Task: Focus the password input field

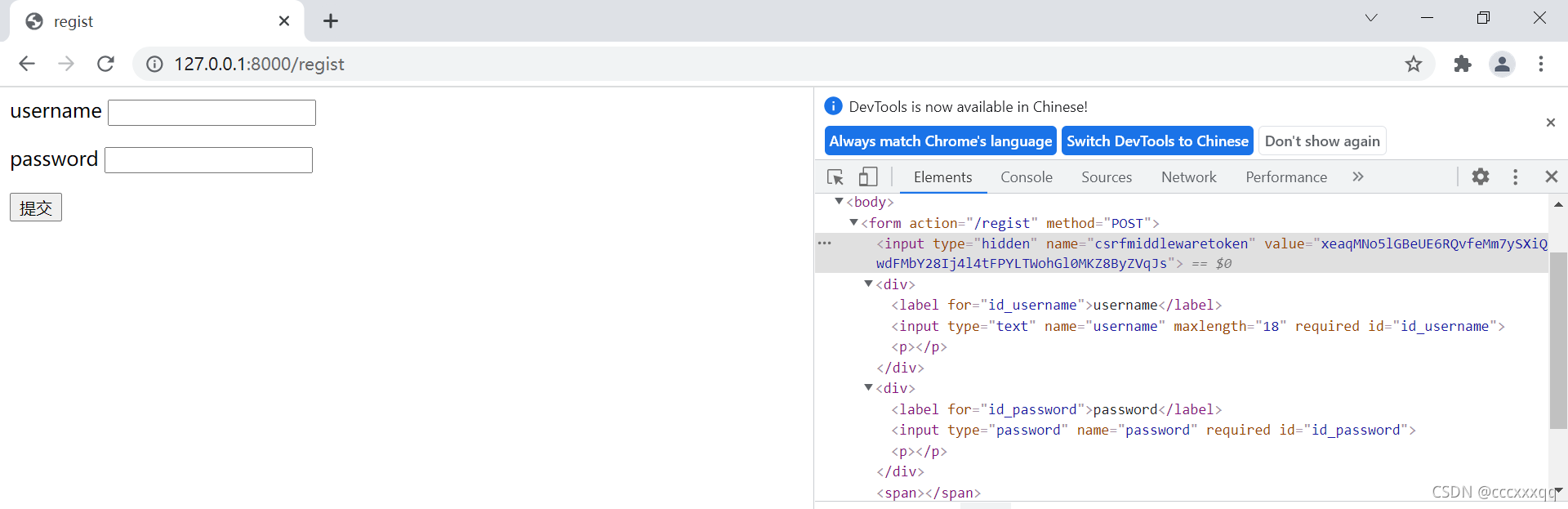Action: pyautogui.click(x=208, y=160)
